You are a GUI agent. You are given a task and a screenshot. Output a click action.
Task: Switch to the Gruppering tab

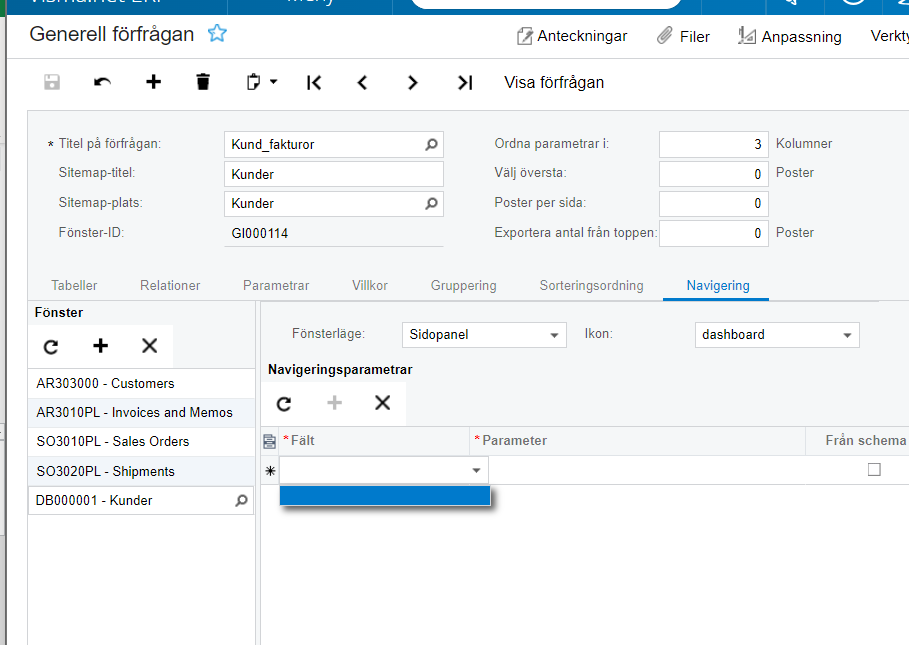463,285
